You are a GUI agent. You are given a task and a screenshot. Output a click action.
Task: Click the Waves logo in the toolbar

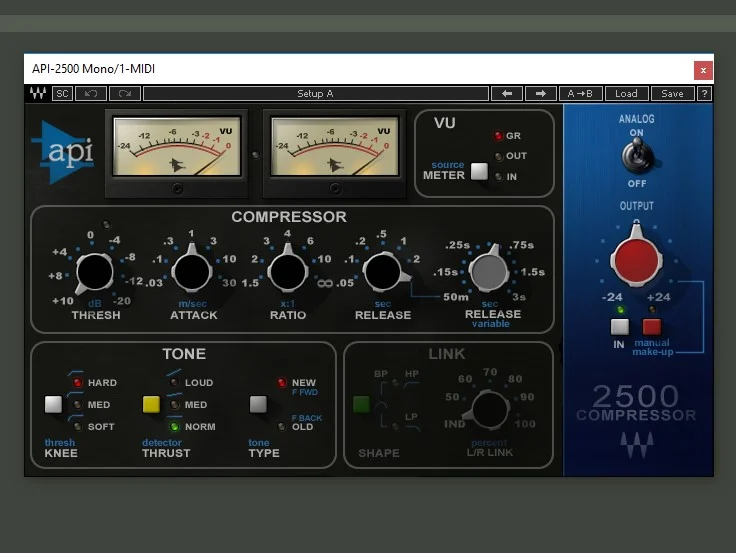pos(38,93)
